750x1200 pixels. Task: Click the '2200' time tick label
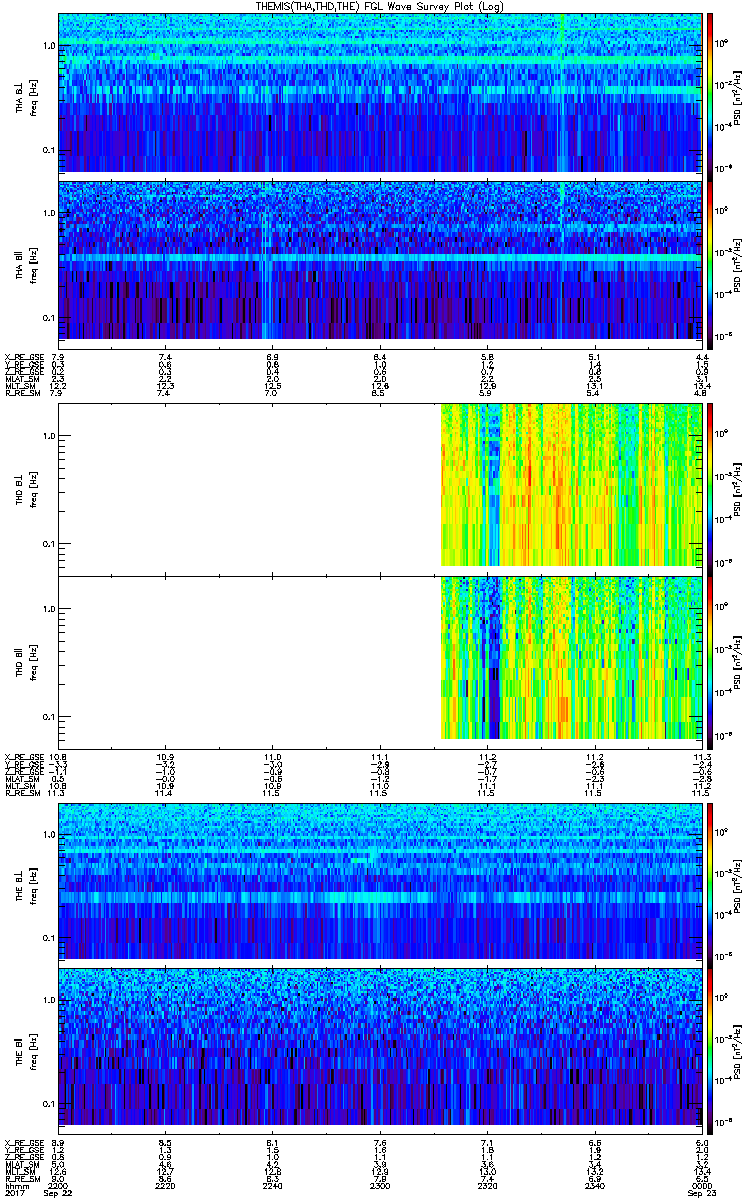[58, 1184]
